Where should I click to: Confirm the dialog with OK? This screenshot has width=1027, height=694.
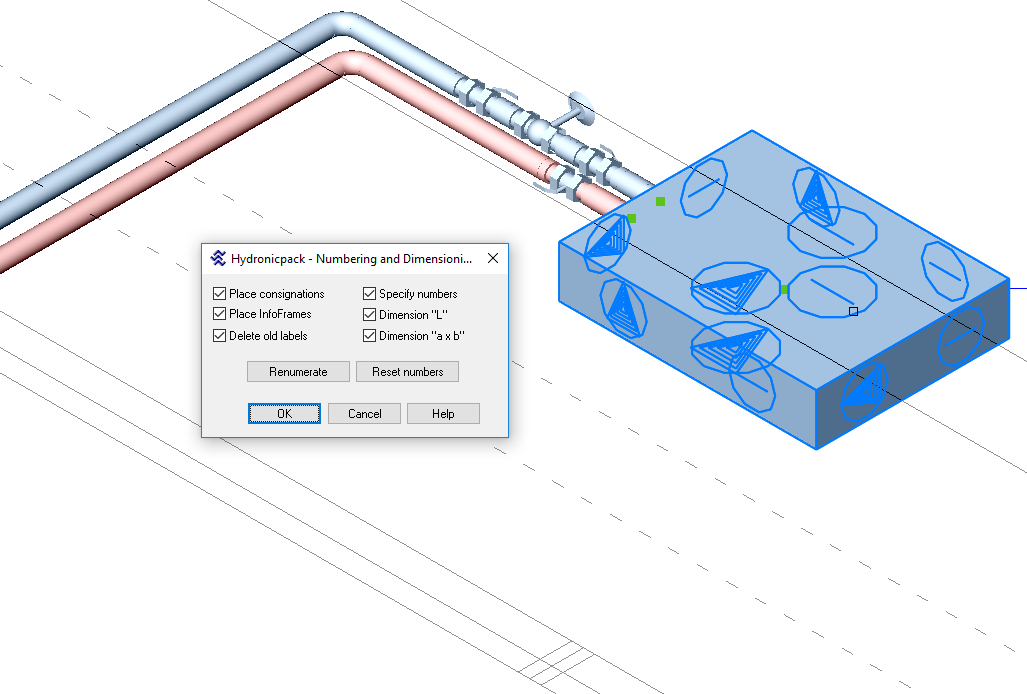pyautogui.click(x=284, y=414)
